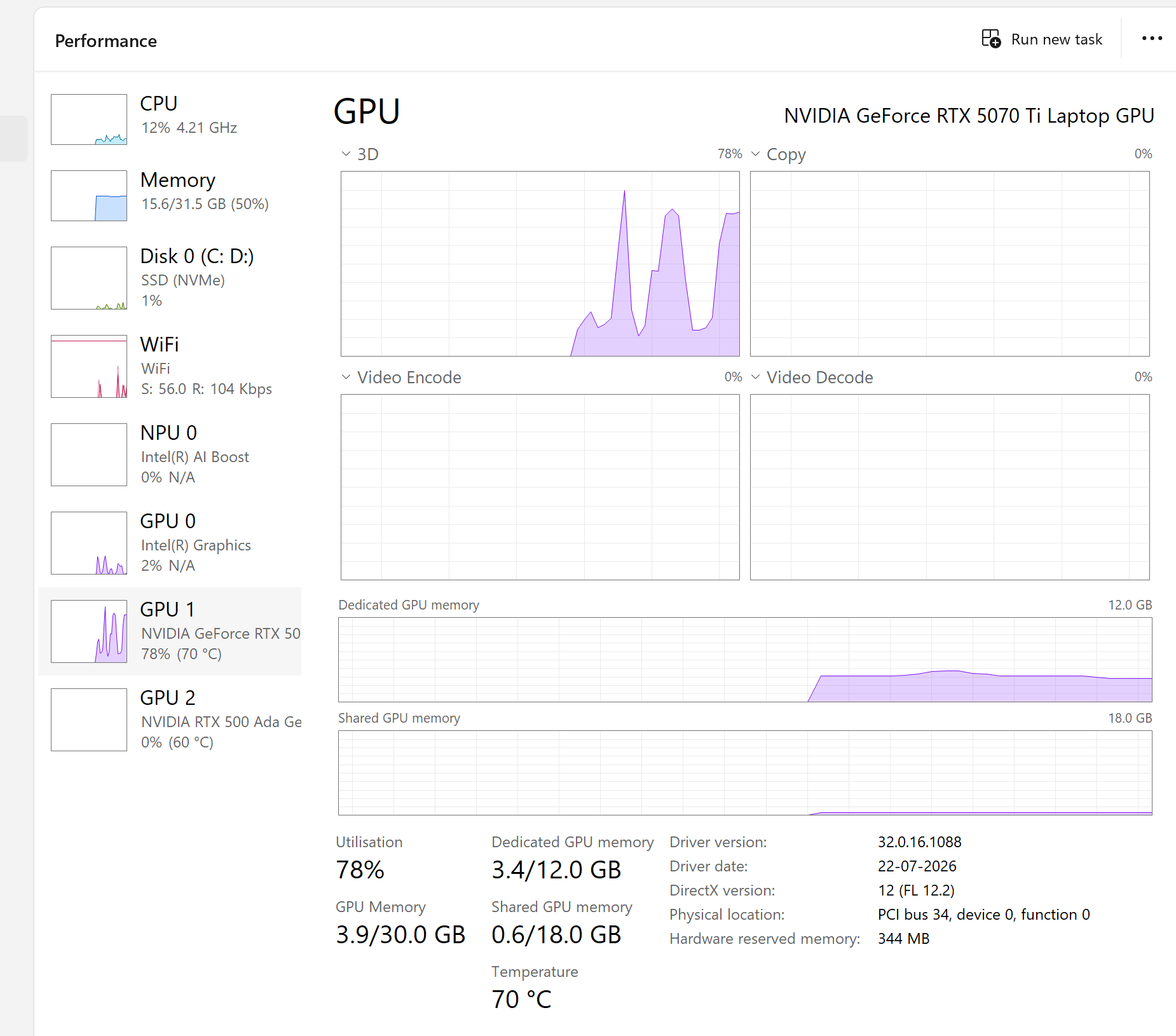The height and width of the screenshot is (1036, 1176).
Task: Click the NVIDIA GeForce RTX 5070 Ti Laptop GPU name
Action: pos(969,116)
